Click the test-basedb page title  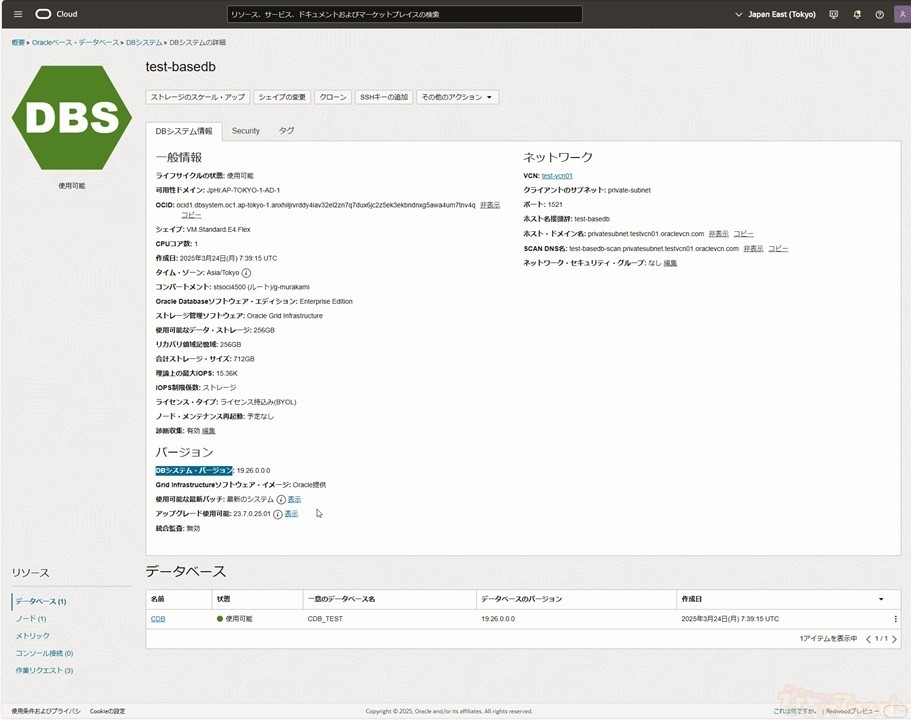click(181, 67)
